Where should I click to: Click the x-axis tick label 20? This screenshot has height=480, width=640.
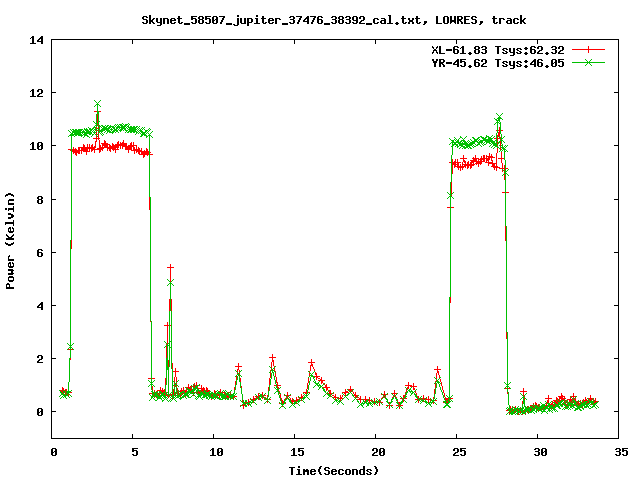coord(378,452)
